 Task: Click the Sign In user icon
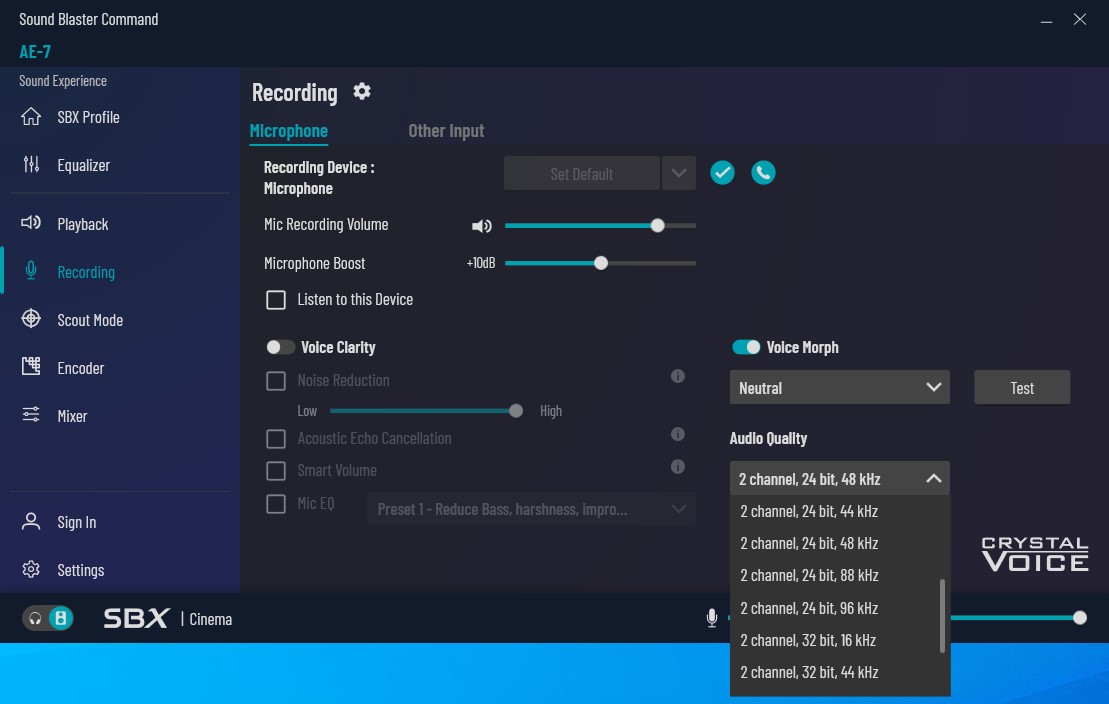(x=31, y=521)
